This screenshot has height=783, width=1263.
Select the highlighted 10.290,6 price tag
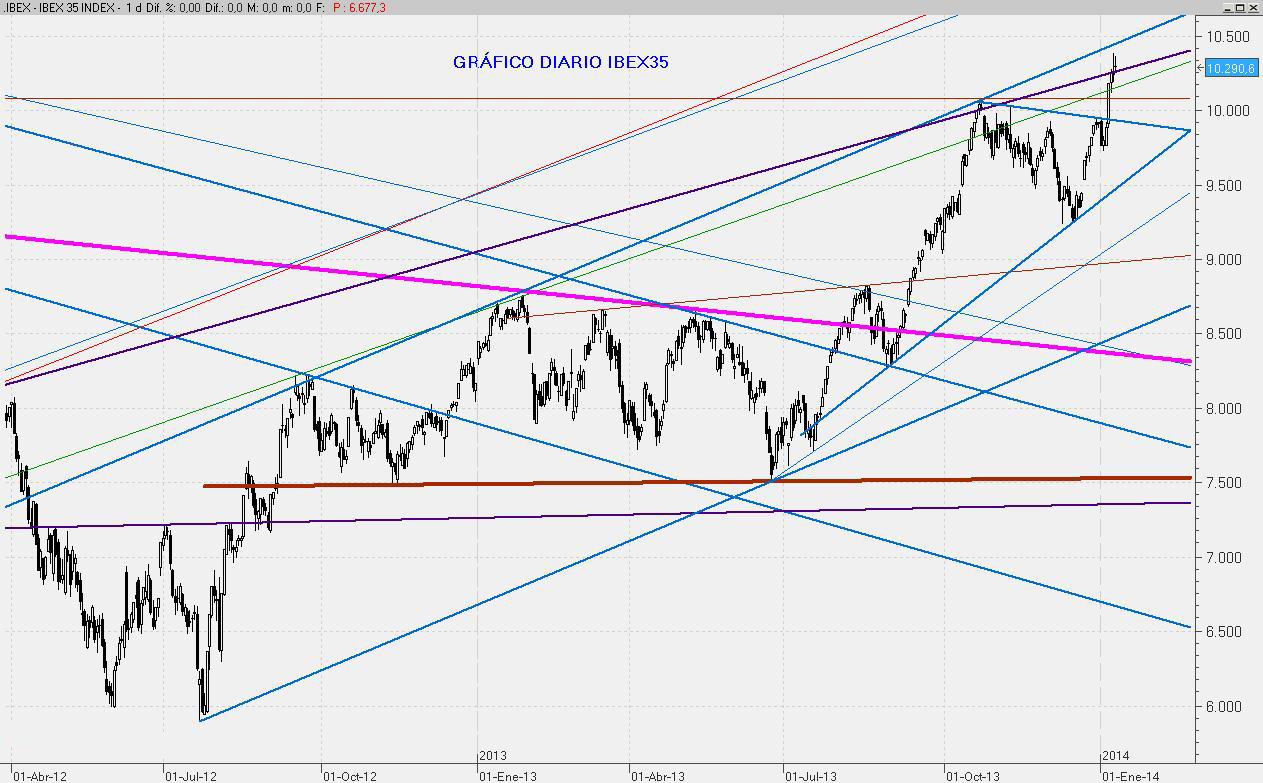[x=1230, y=69]
